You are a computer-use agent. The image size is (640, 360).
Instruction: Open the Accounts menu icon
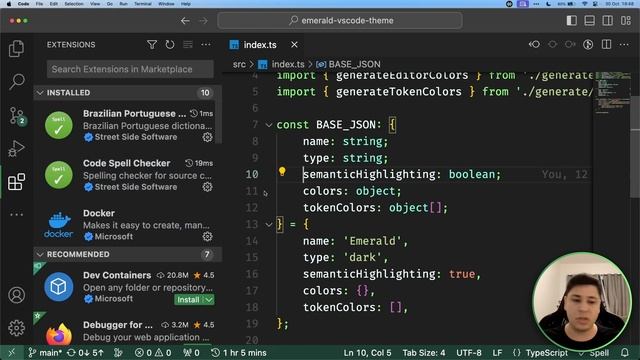pyautogui.click(x=16, y=295)
